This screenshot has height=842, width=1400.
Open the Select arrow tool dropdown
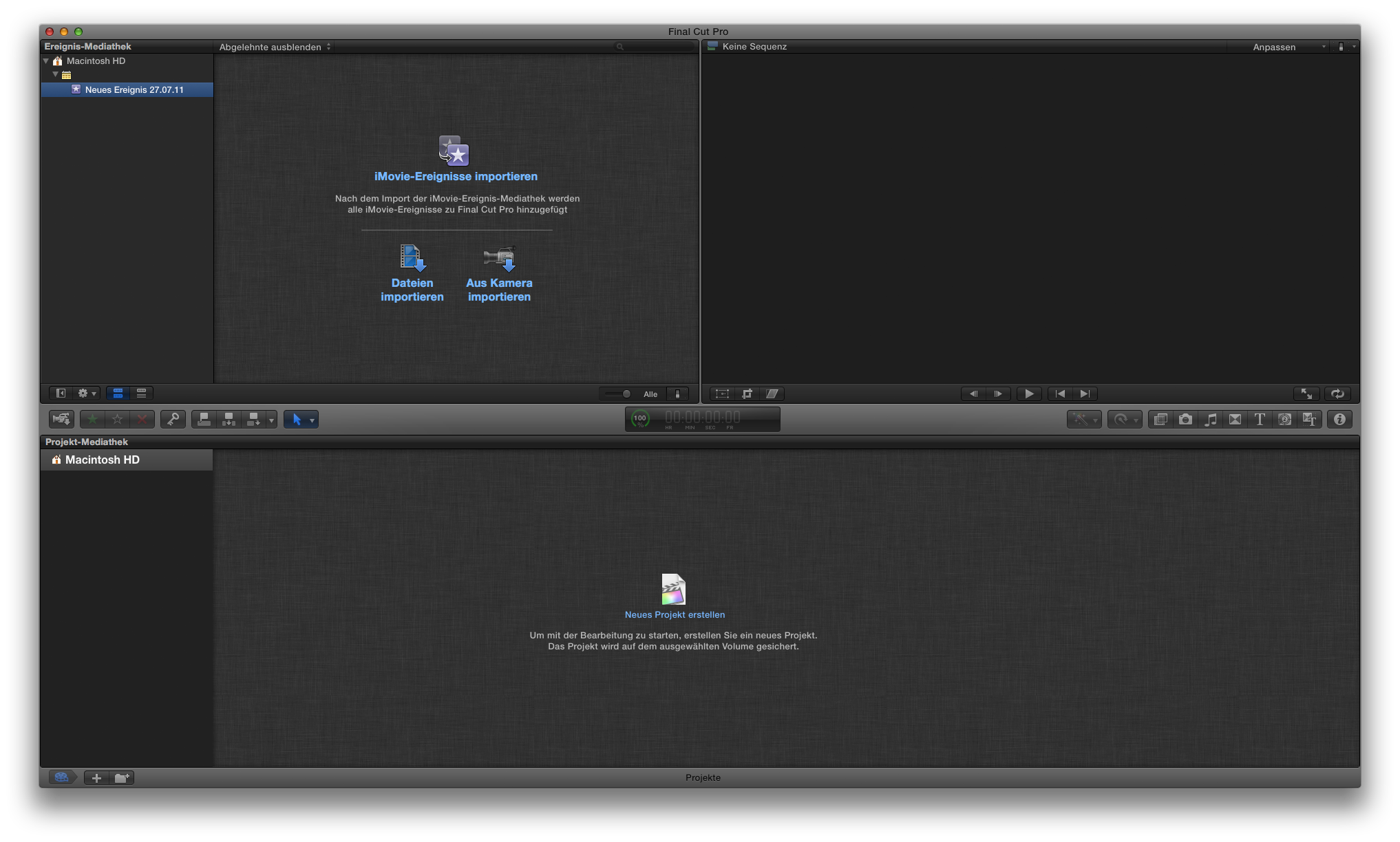[301, 419]
